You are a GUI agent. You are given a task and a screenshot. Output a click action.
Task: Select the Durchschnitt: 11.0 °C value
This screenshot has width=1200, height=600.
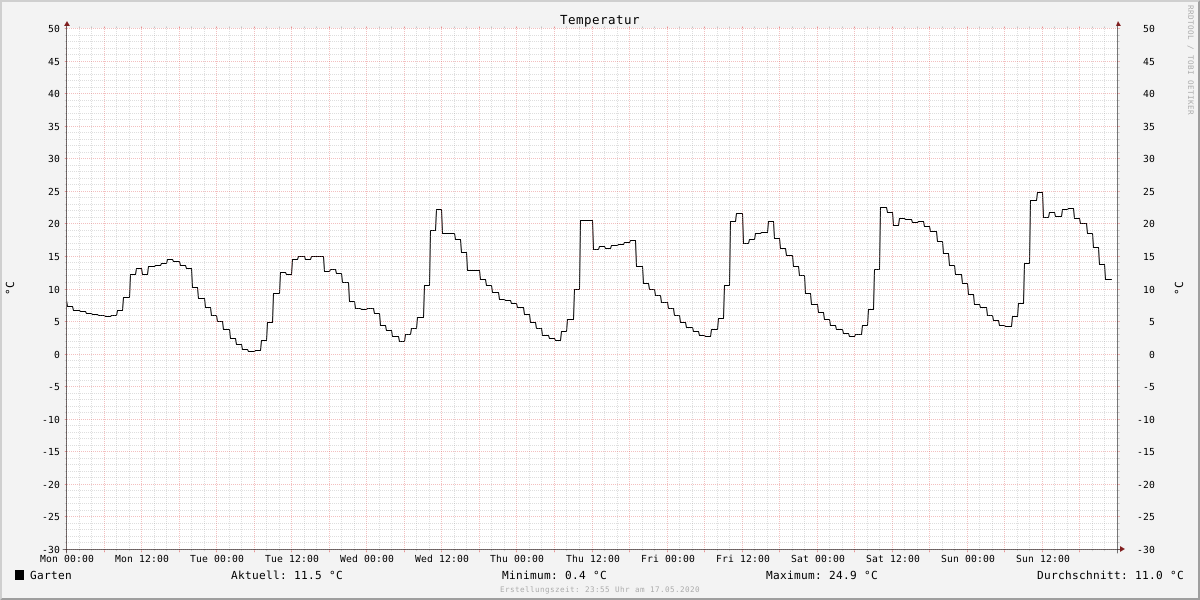click(x=1110, y=575)
